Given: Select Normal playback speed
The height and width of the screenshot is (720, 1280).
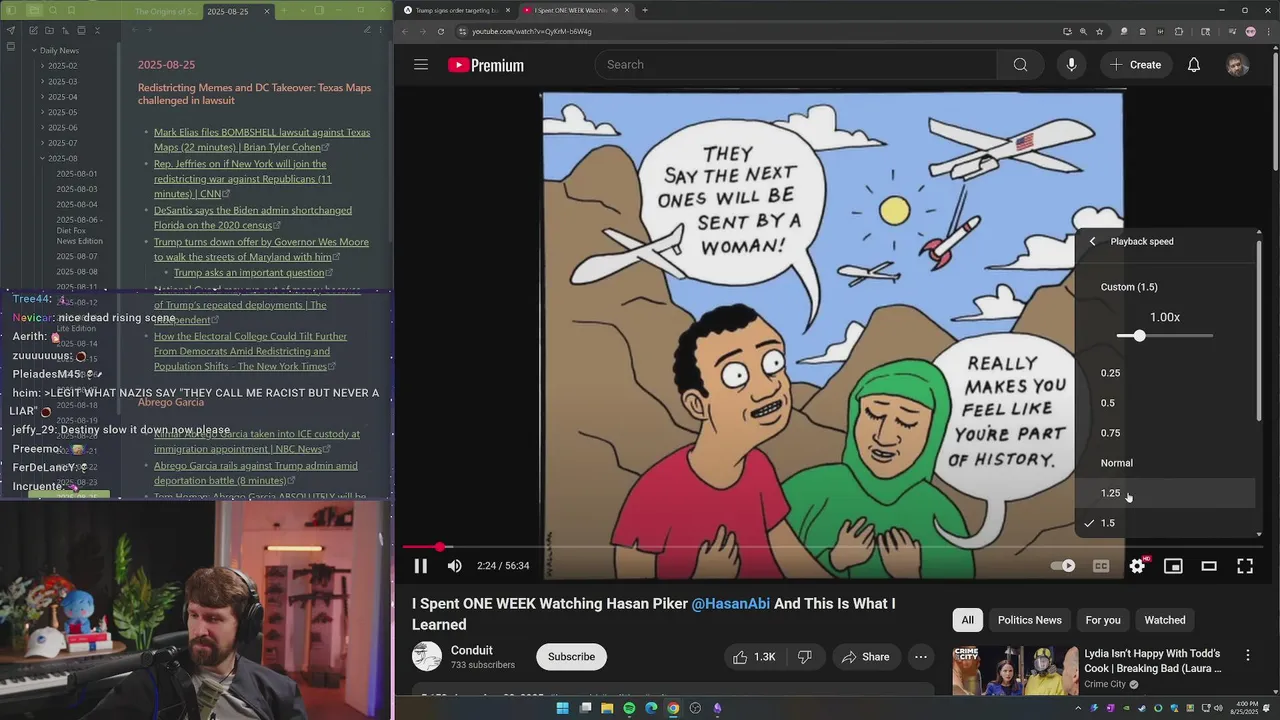Looking at the screenshot, I should [1165, 463].
